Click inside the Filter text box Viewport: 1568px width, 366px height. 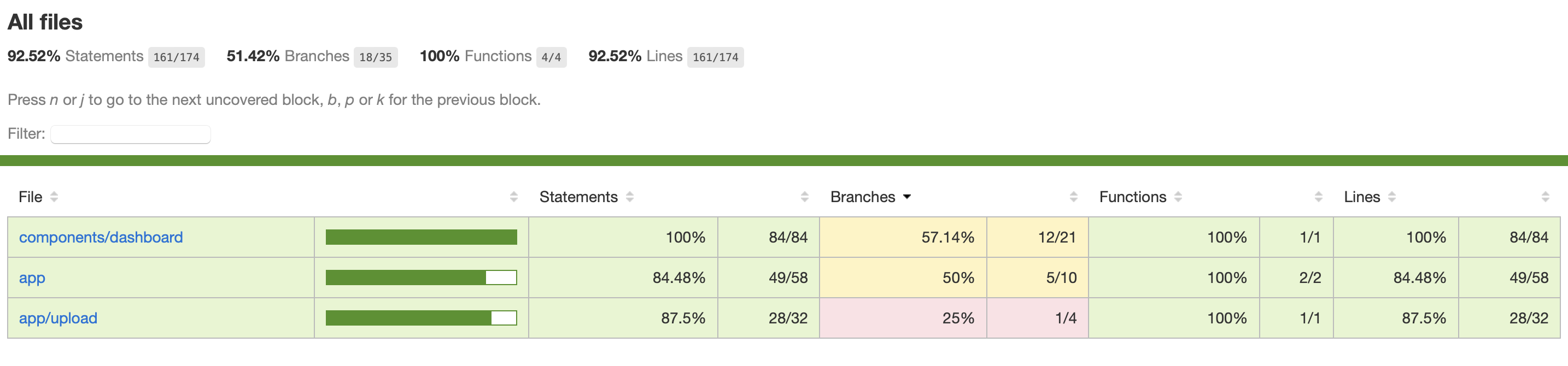[x=130, y=134]
